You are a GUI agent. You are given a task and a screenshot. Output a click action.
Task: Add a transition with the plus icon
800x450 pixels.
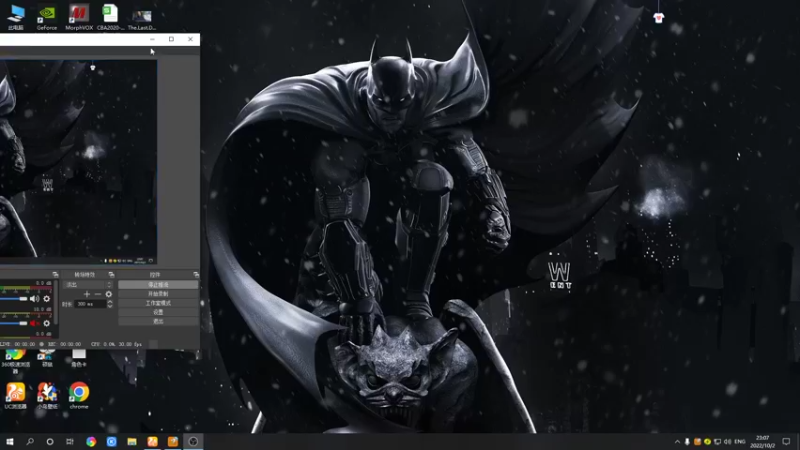[87, 294]
